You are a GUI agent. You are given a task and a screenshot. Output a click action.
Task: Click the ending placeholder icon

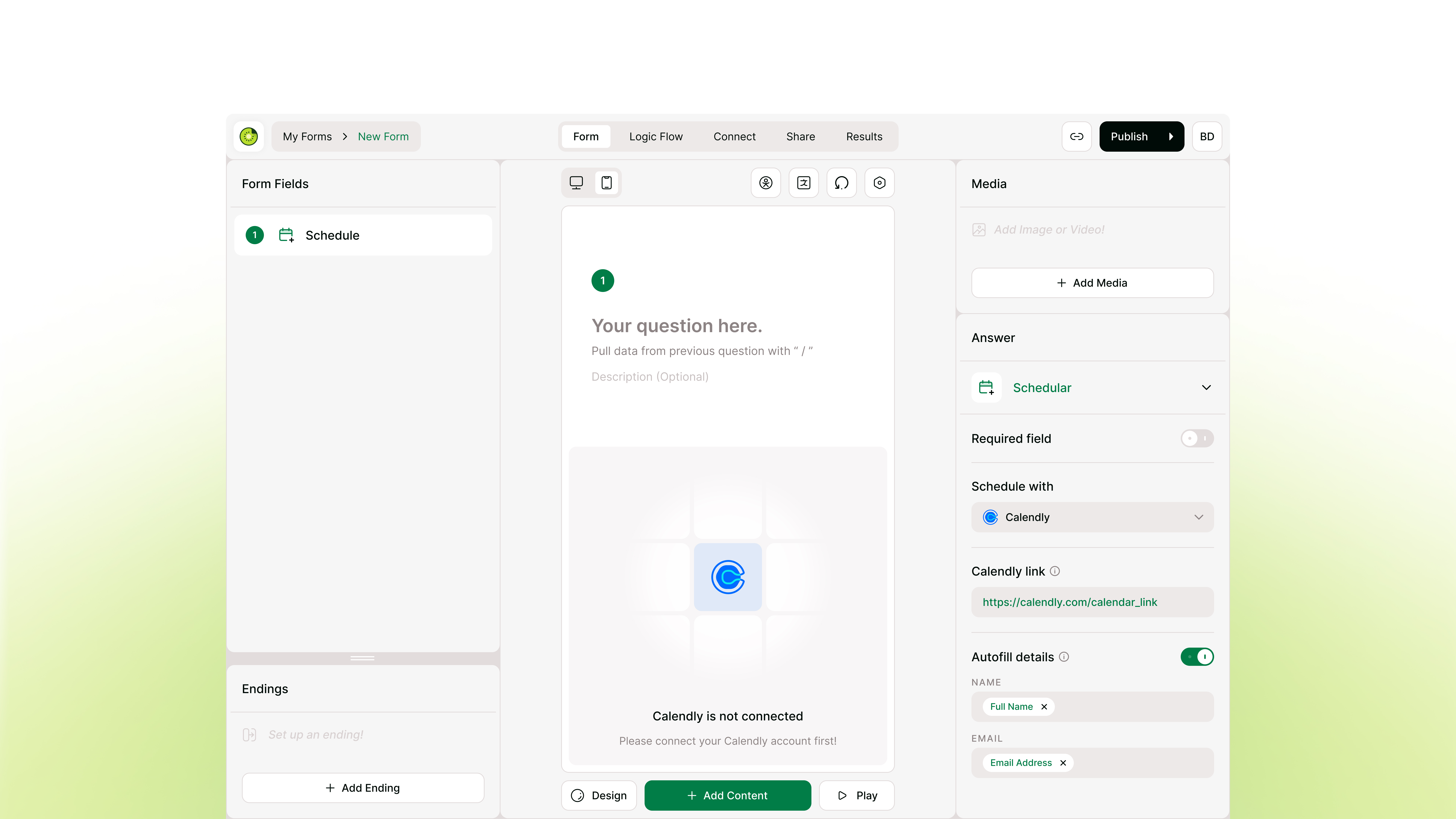click(x=249, y=735)
